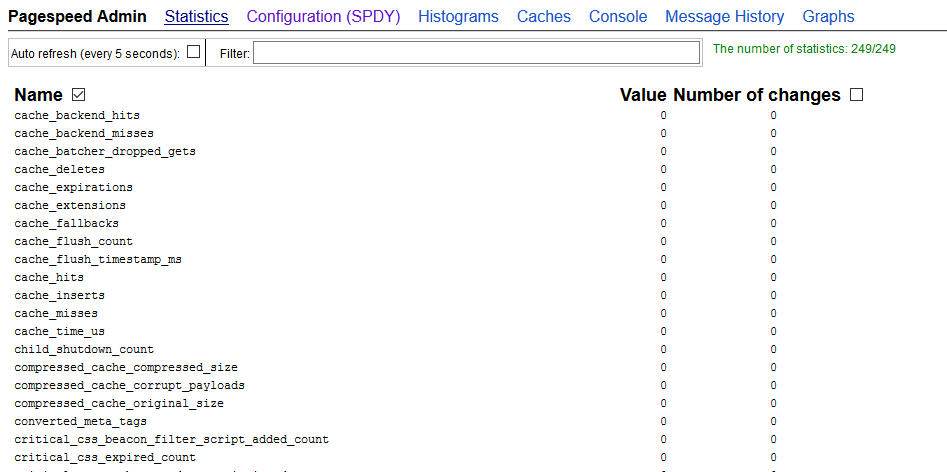This screenshot has height=472, width=947.
Task: Open the Caches tab
Action: pyautogui.click(x=544, y=17)
